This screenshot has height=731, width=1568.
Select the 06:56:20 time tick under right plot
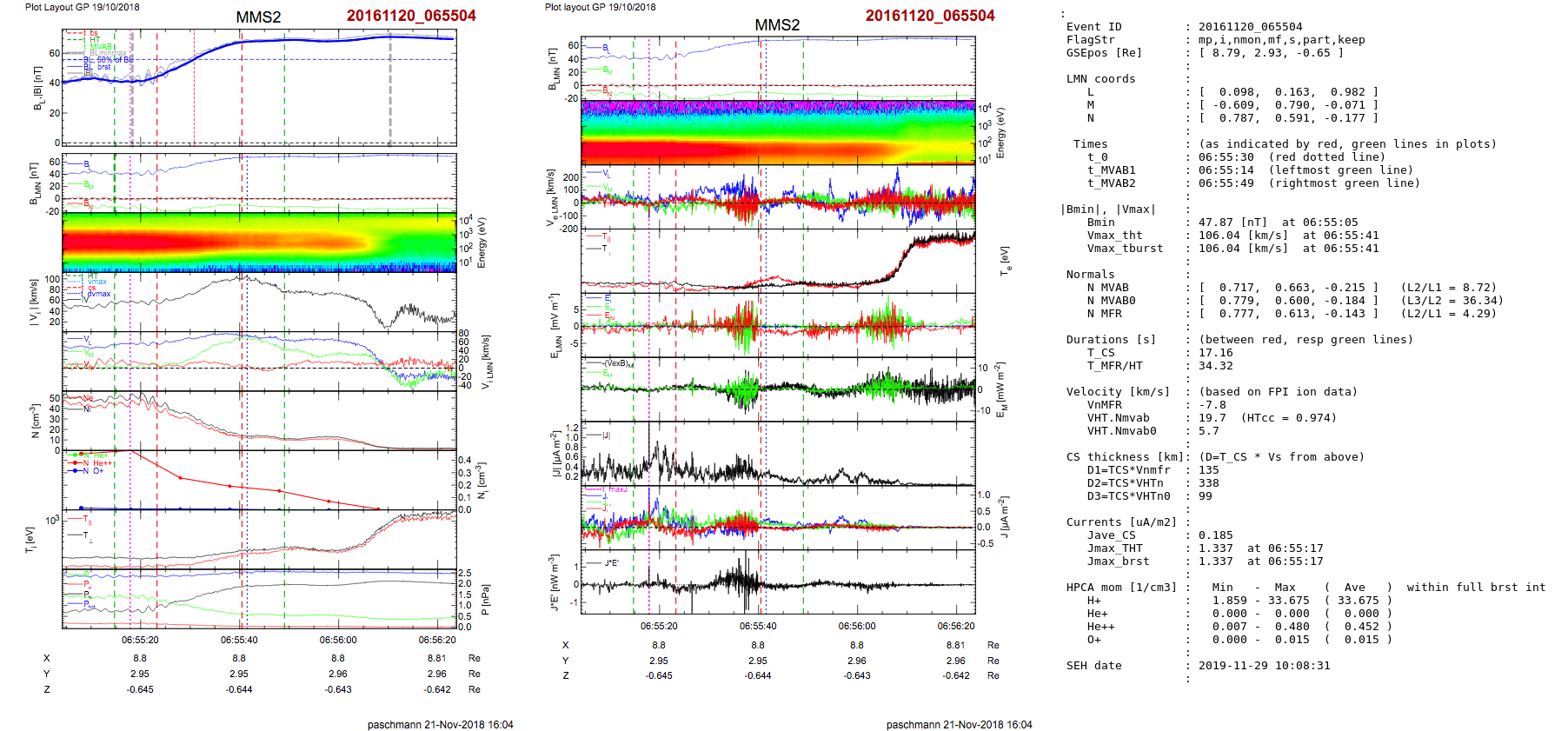956,626
